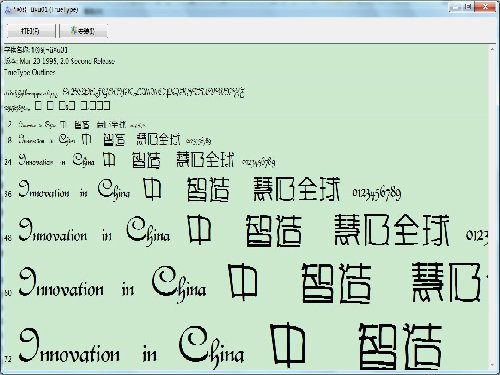
Task: Click the size 48 'Innovation in China' sample
Action: 94,231
